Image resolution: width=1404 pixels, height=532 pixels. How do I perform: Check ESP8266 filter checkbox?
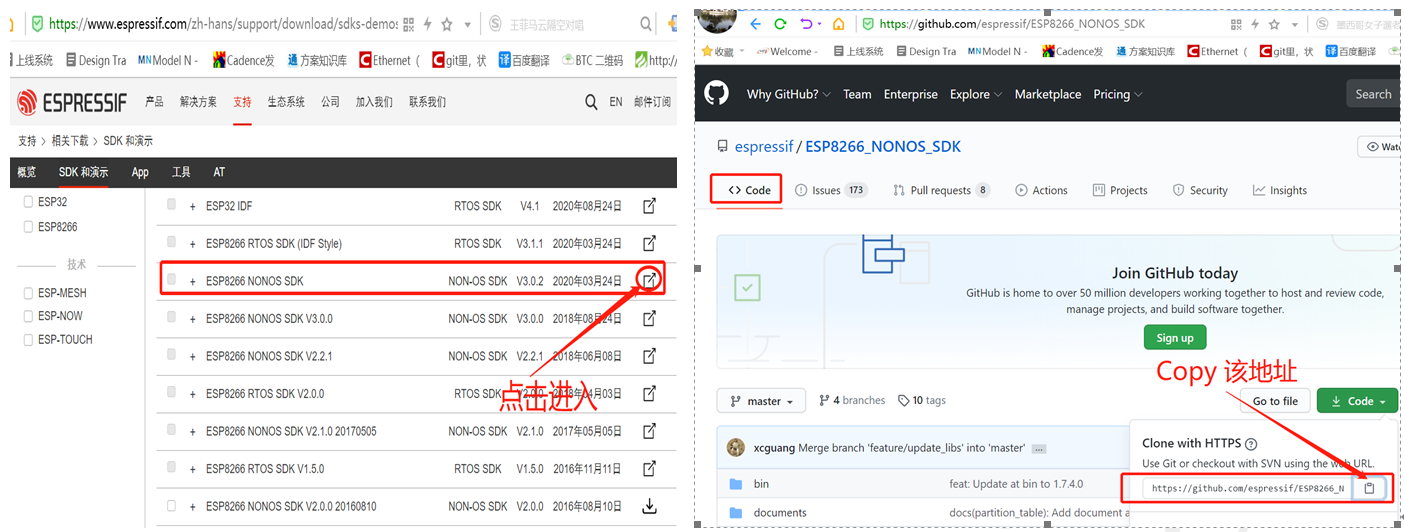click(x=28, y=227)
